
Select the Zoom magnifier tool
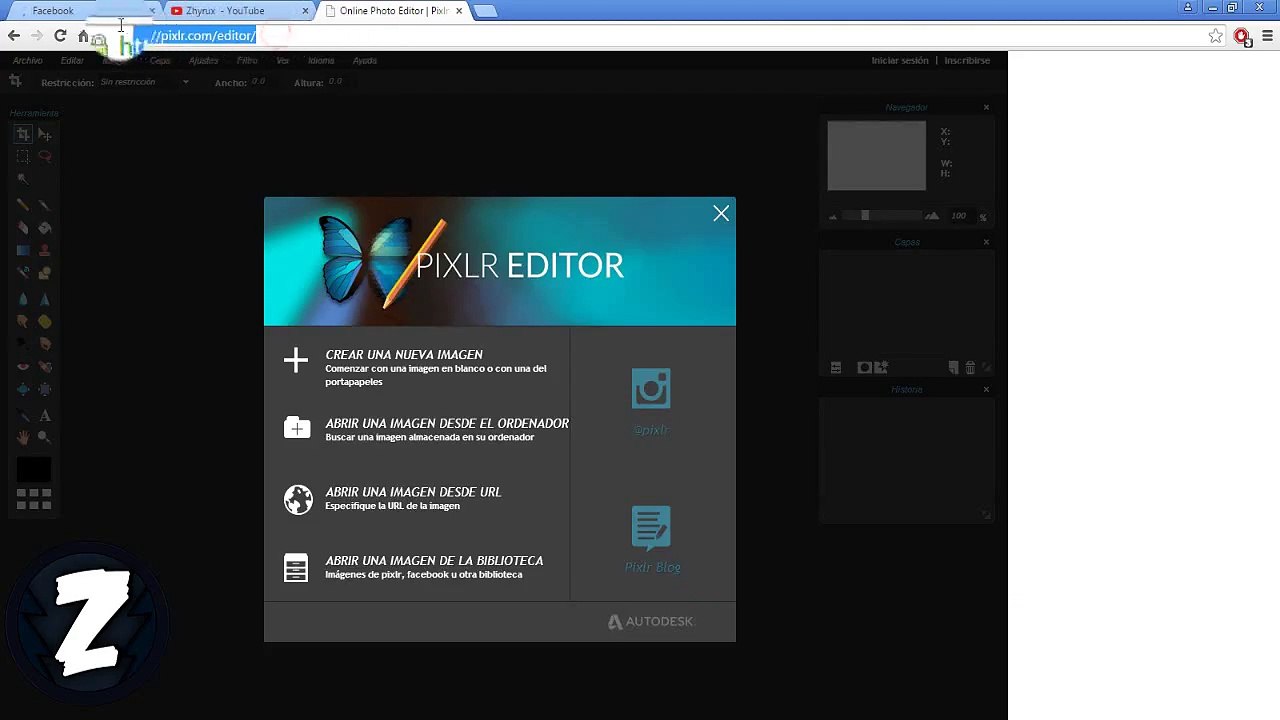[45, 437]
